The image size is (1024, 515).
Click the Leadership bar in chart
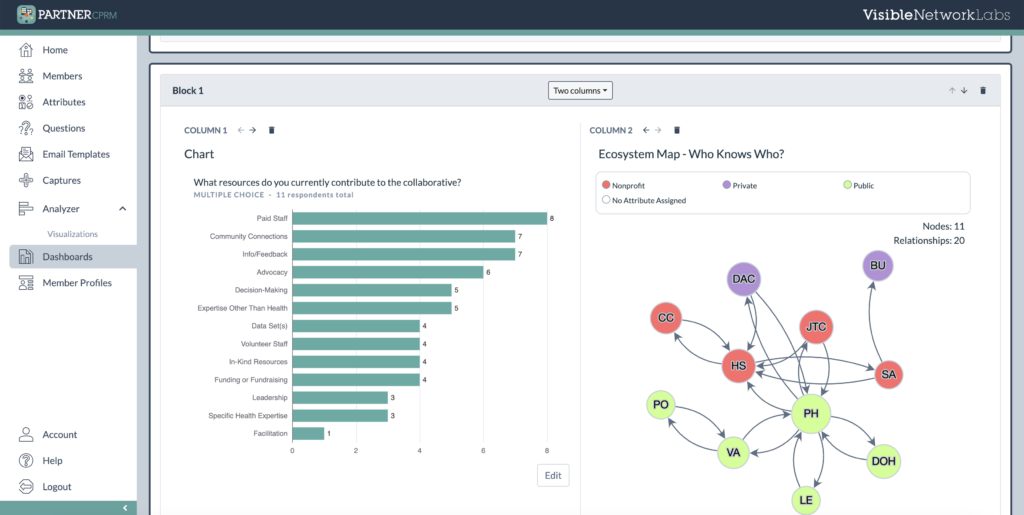(340, 398)
